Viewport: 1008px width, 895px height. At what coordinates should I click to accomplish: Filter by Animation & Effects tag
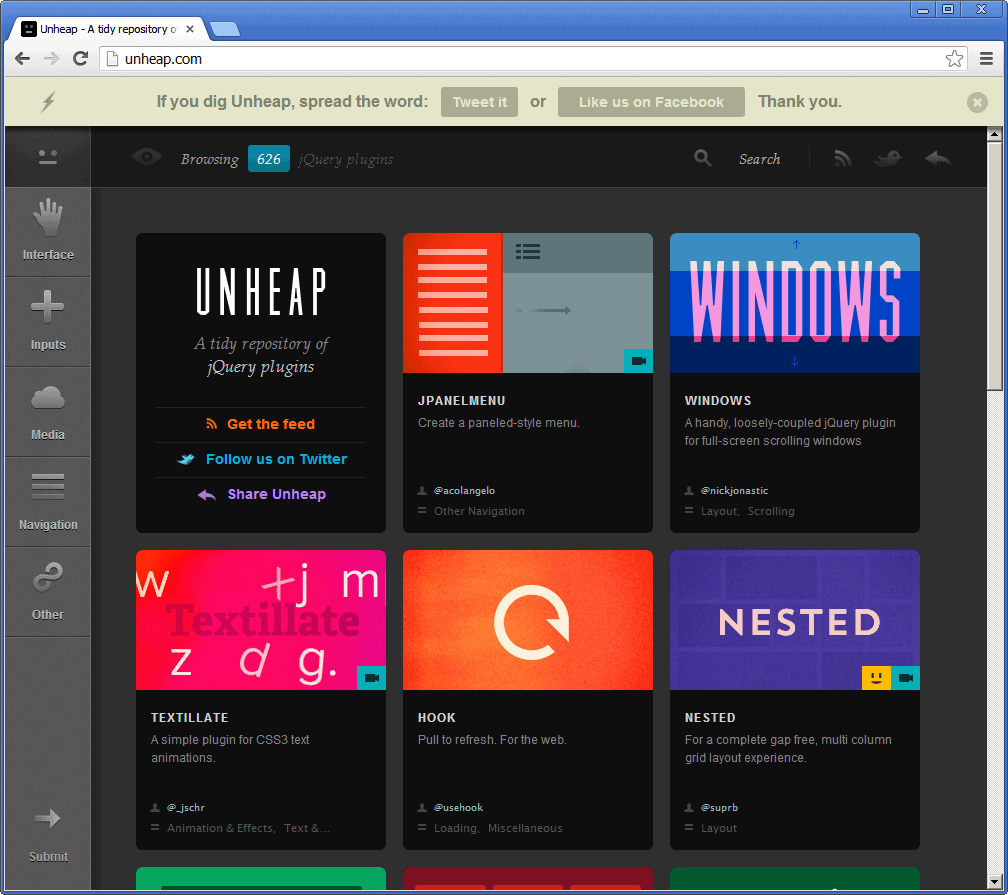(220, 828)
